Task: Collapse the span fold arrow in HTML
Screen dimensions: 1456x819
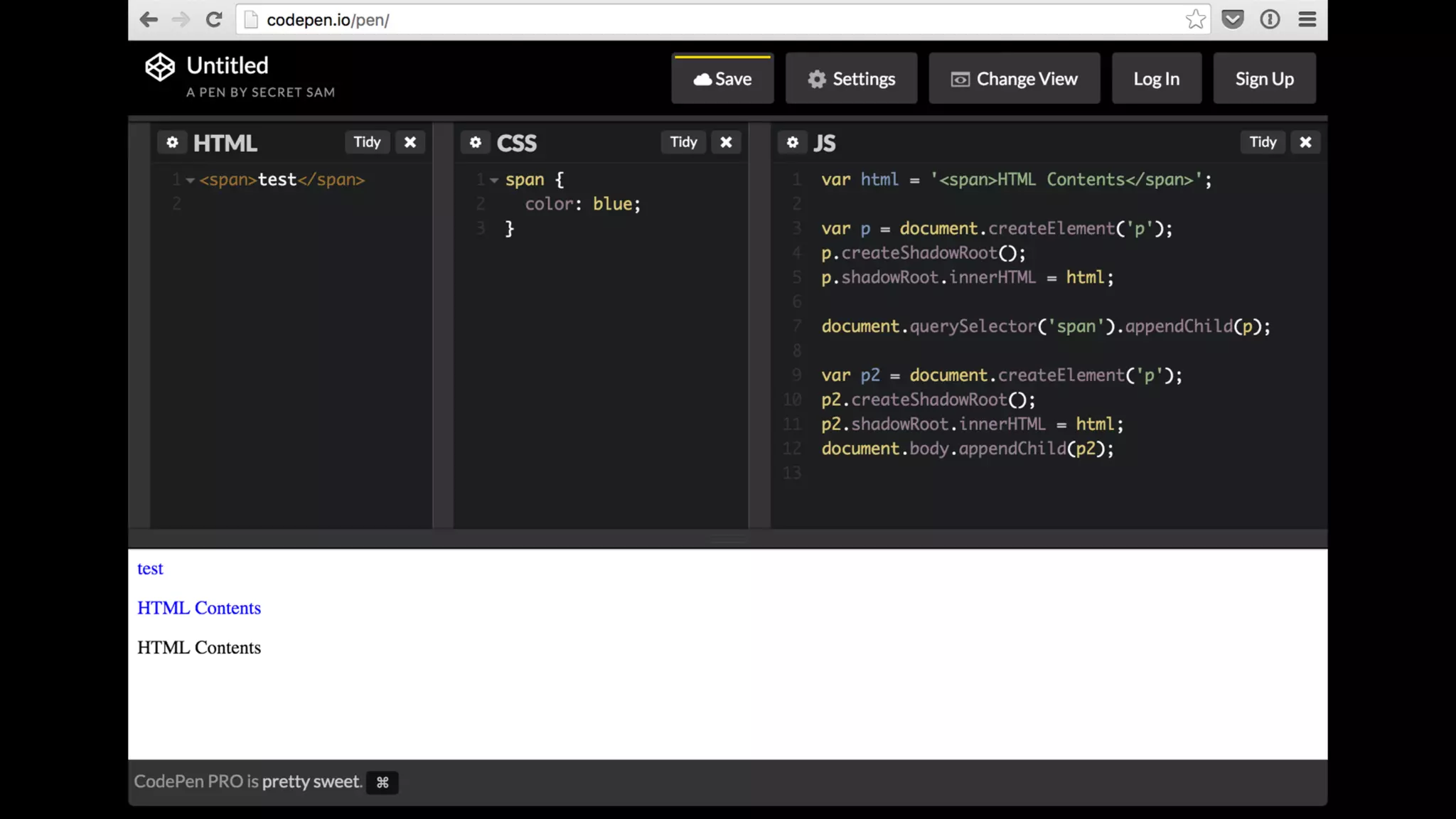Action: 191,181
